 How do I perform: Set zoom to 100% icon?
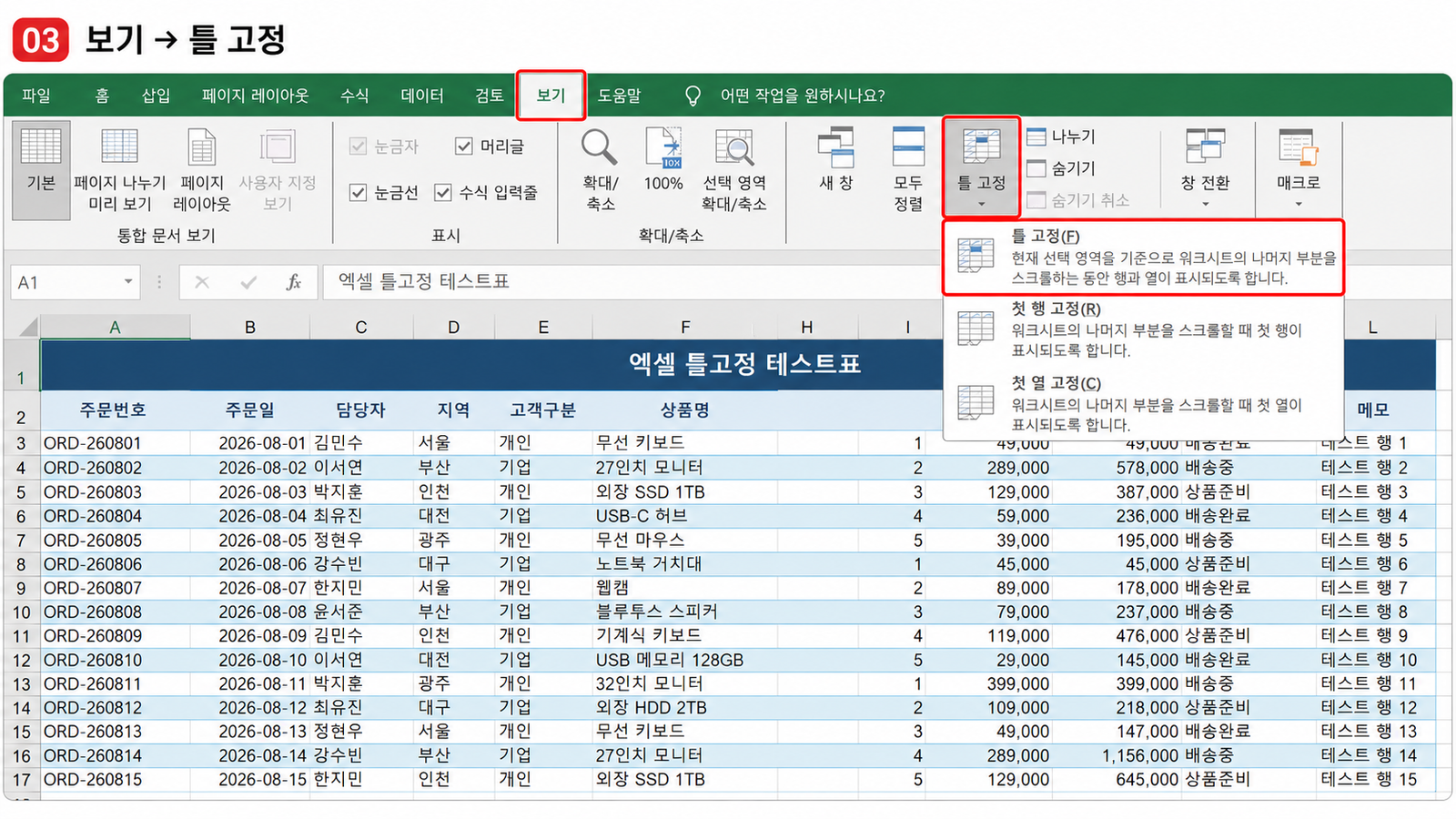tap(663, 147)
